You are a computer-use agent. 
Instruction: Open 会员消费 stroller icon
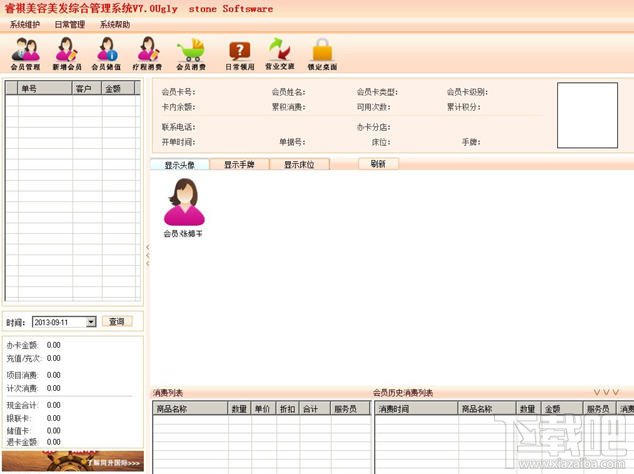click(x=191, y=53)
